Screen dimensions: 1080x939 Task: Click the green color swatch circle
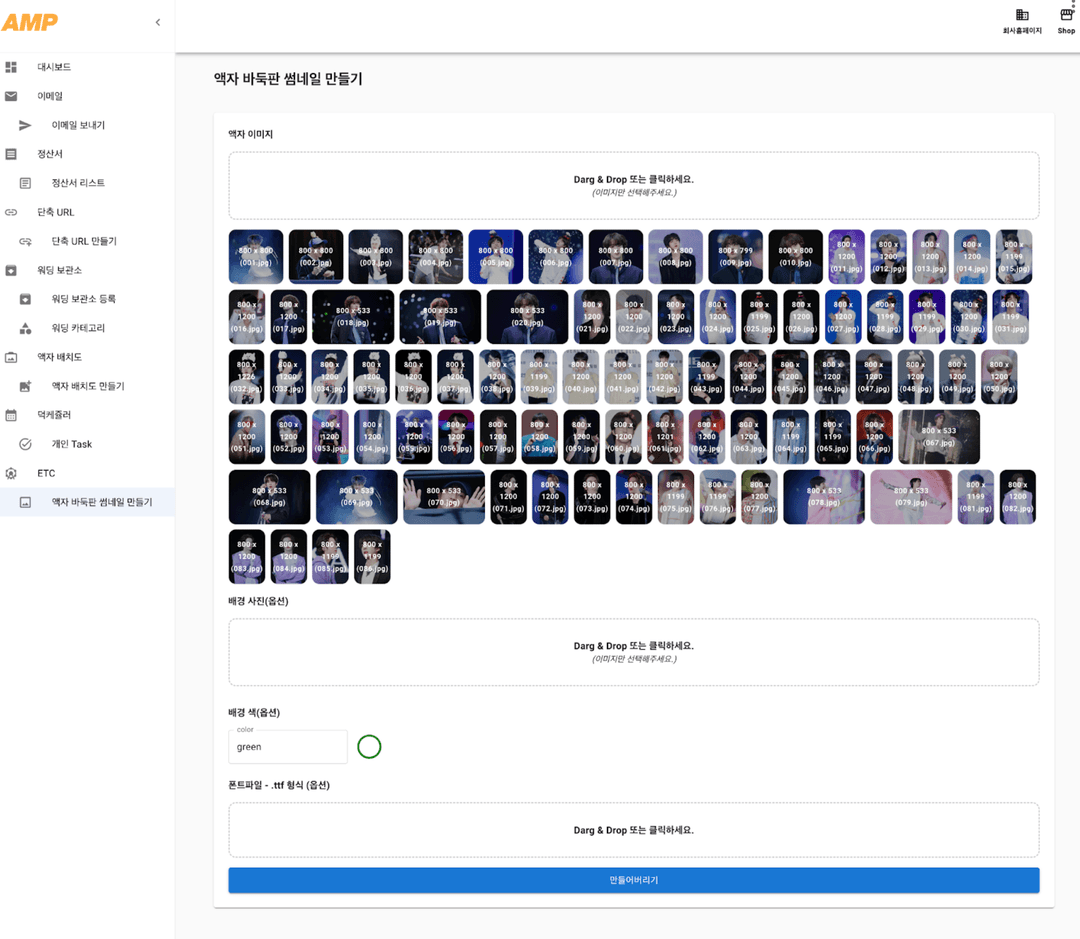[x=369, y=747]
